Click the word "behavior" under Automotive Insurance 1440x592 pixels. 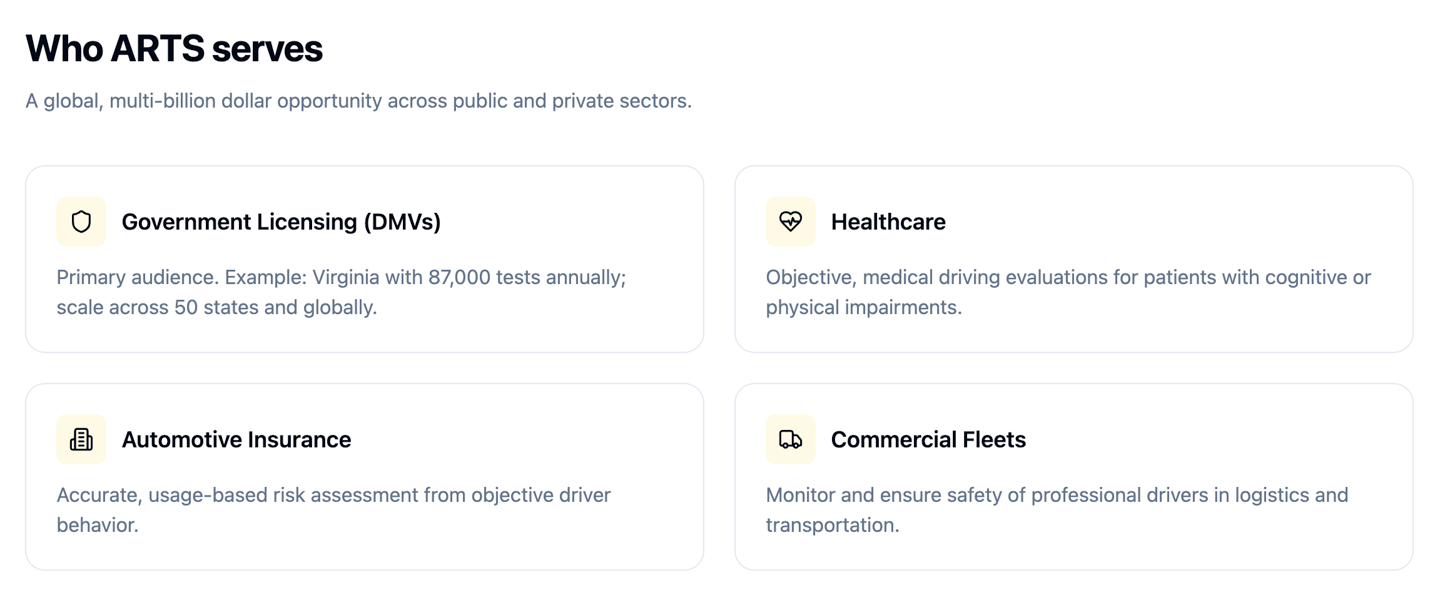point(96,525)
